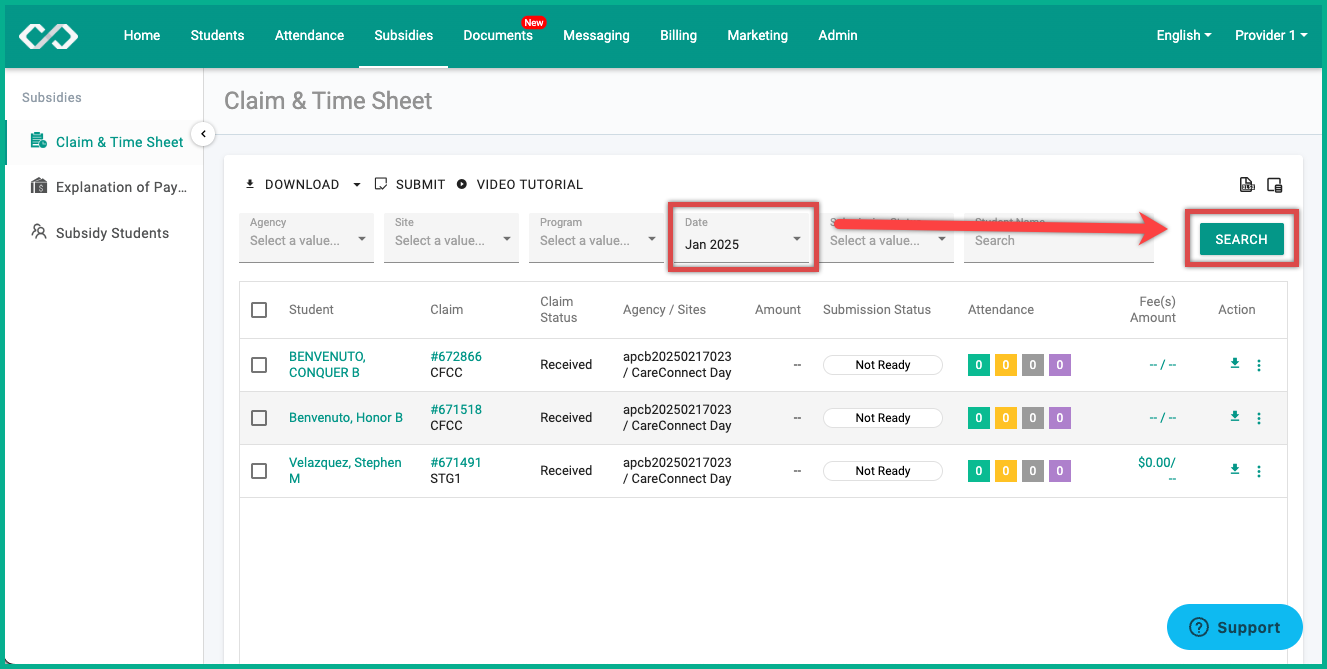Open more actions menu for Velazquez, Stephen M
Viewport: 1327px width, 669px height.
[1258, 471]
